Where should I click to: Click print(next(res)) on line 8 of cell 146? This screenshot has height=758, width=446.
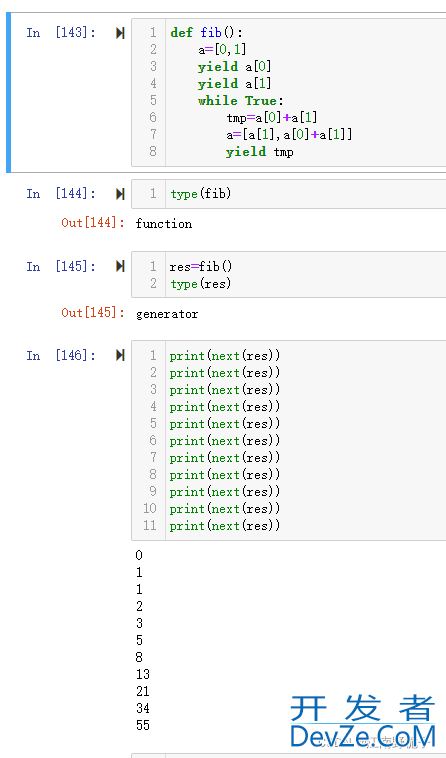(x=225, y=474)
